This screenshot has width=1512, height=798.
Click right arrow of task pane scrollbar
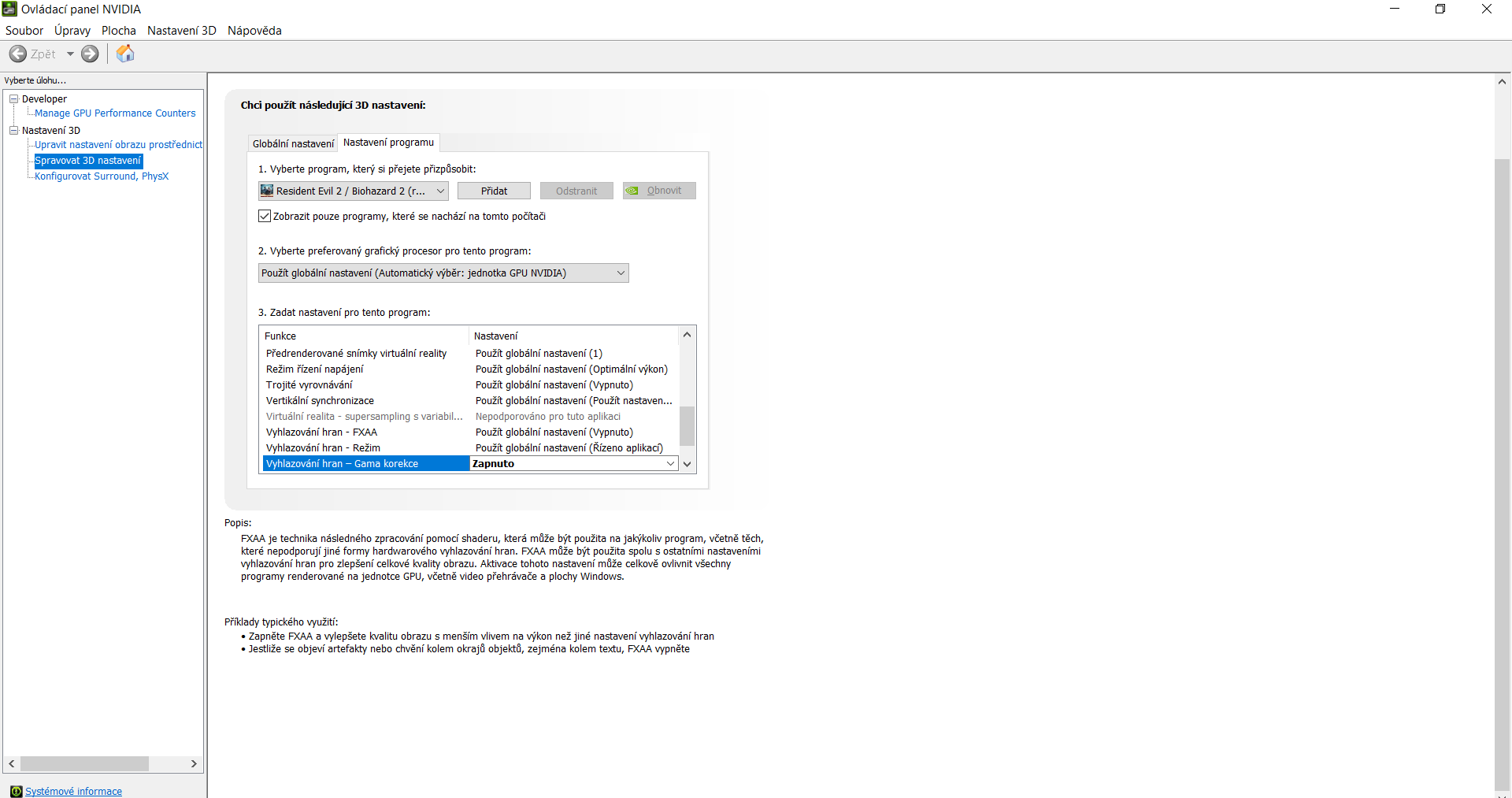tap(194, 764)
